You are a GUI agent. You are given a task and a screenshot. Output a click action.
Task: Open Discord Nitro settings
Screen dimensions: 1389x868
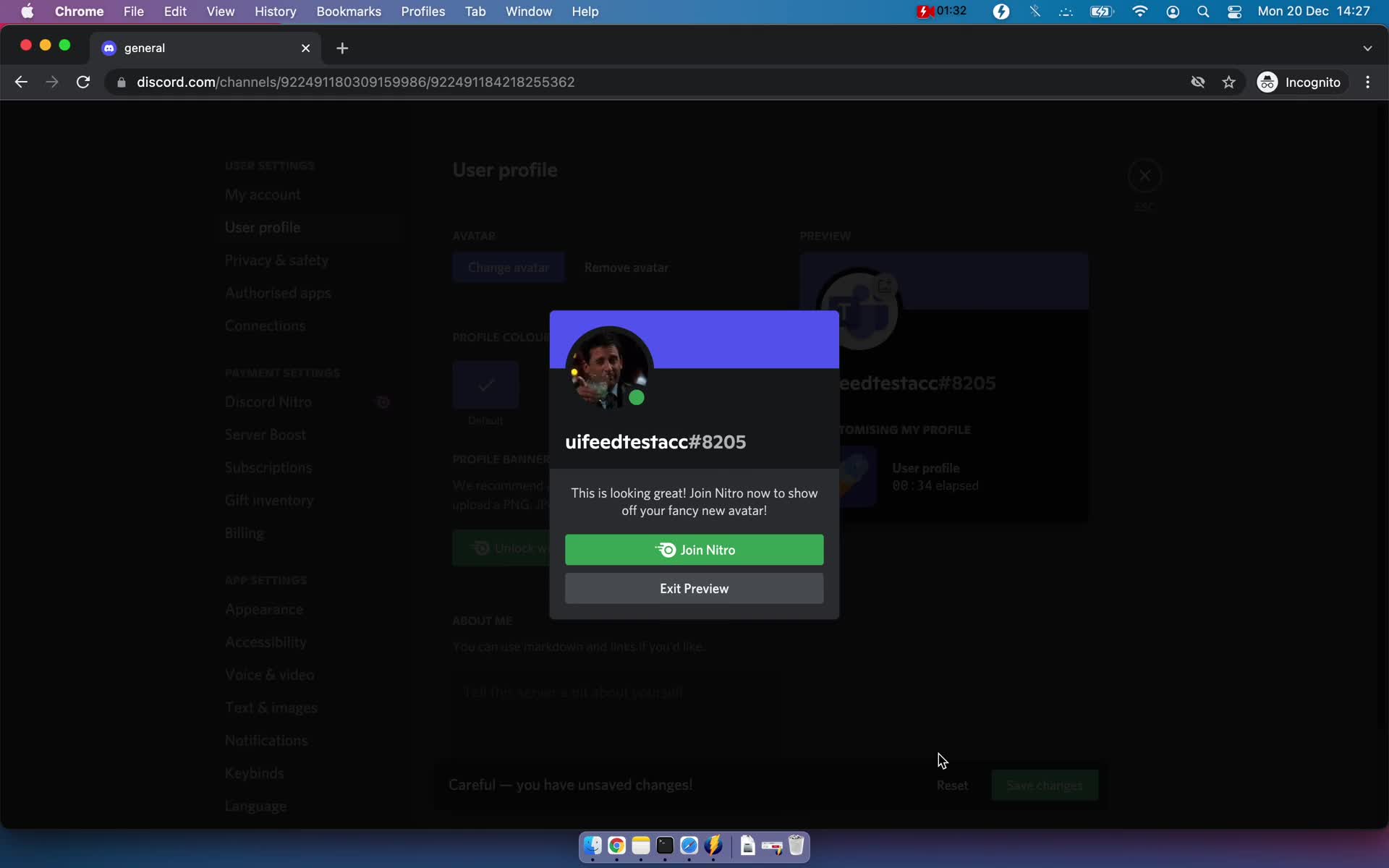point(266,402)
